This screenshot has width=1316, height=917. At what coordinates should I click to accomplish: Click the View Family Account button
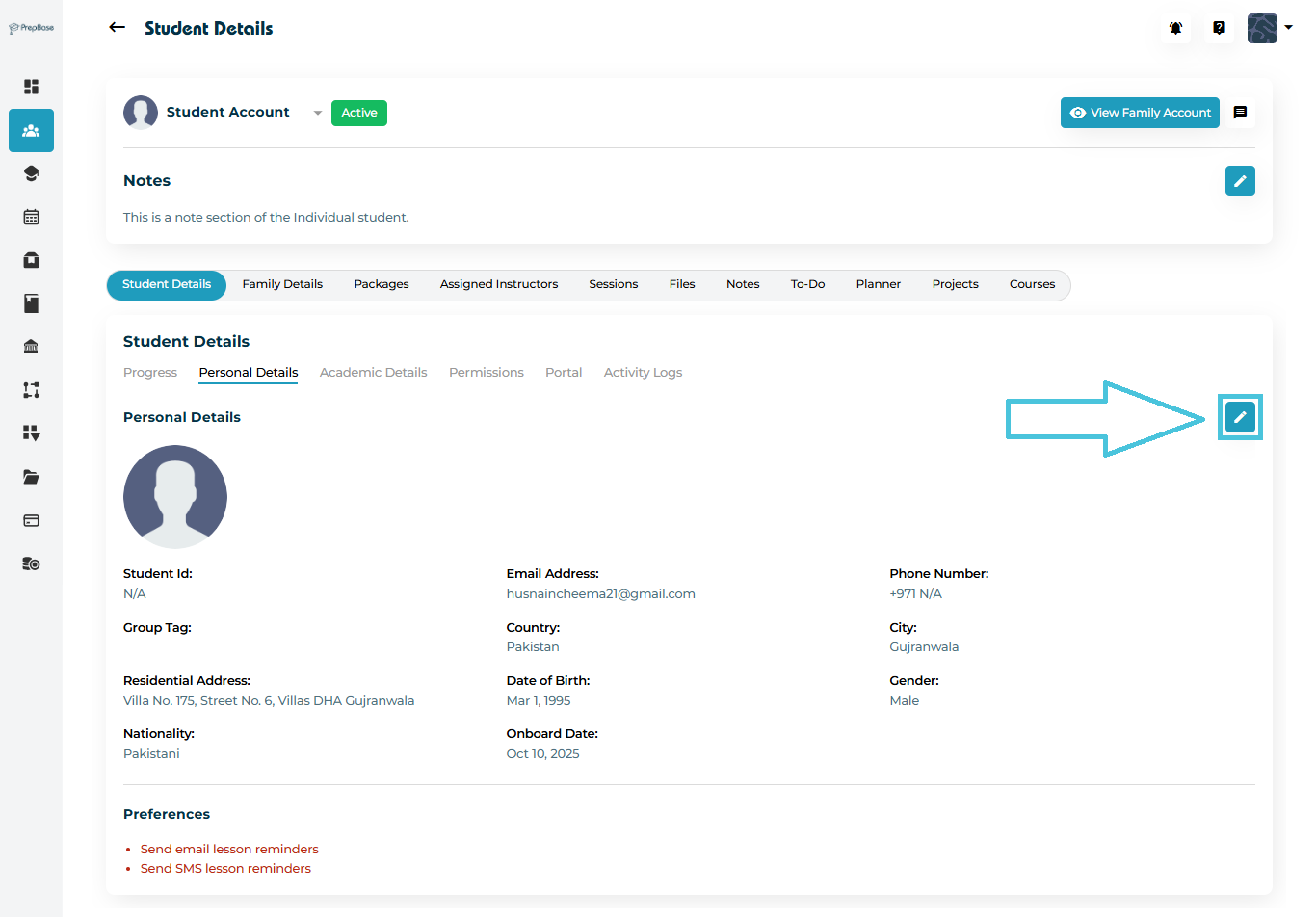point(1140,113)
